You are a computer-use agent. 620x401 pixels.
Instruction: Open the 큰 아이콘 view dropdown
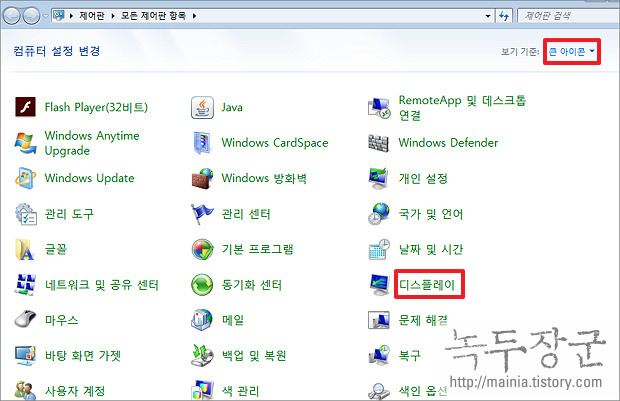click(572, 51)
